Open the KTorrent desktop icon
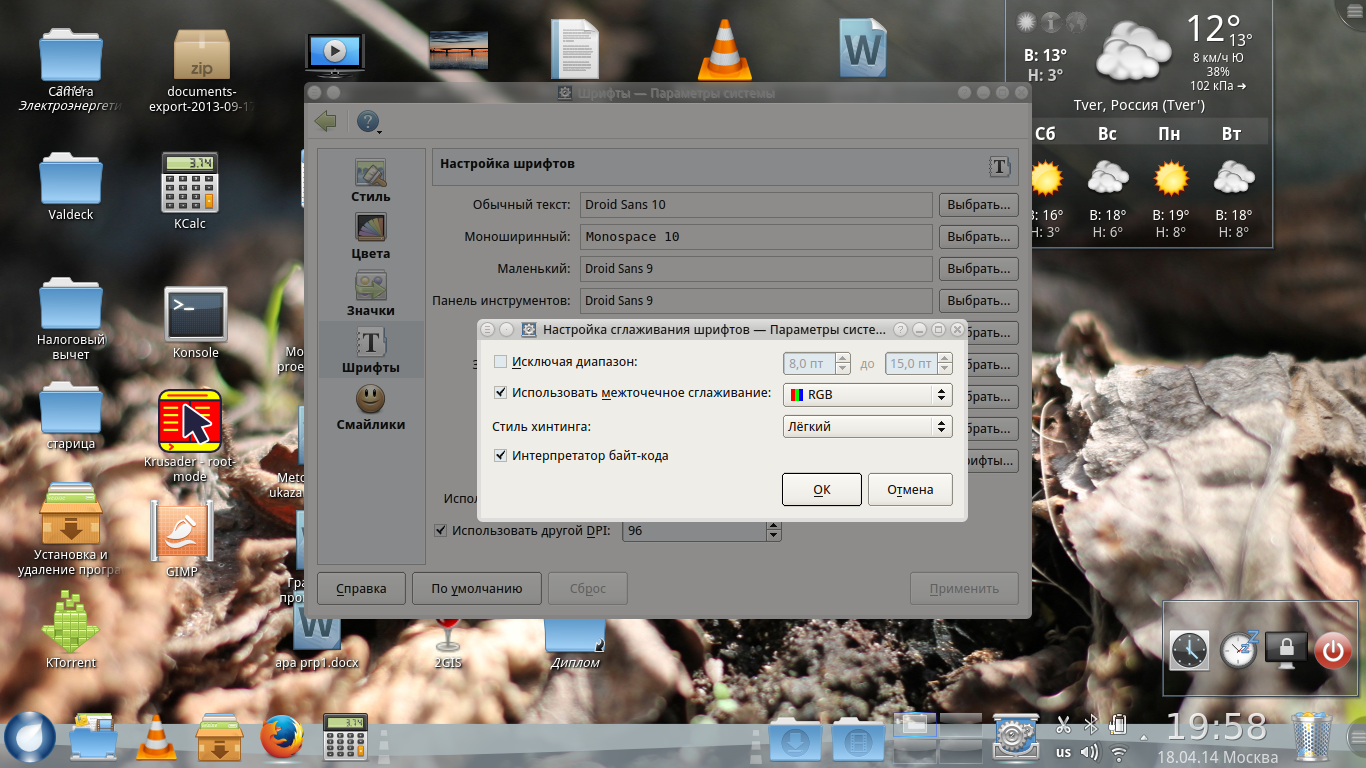 pos(71,629)
